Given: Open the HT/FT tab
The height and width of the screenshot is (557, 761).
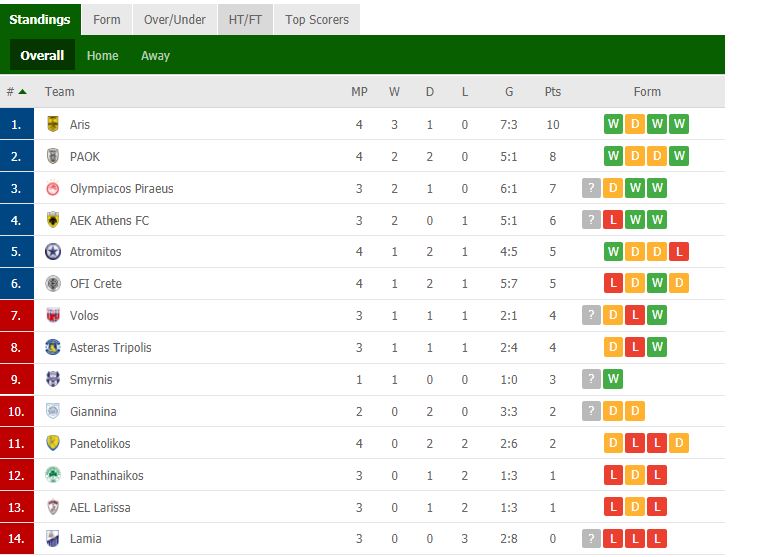Looking at the screenshot, I should (245, 20).
